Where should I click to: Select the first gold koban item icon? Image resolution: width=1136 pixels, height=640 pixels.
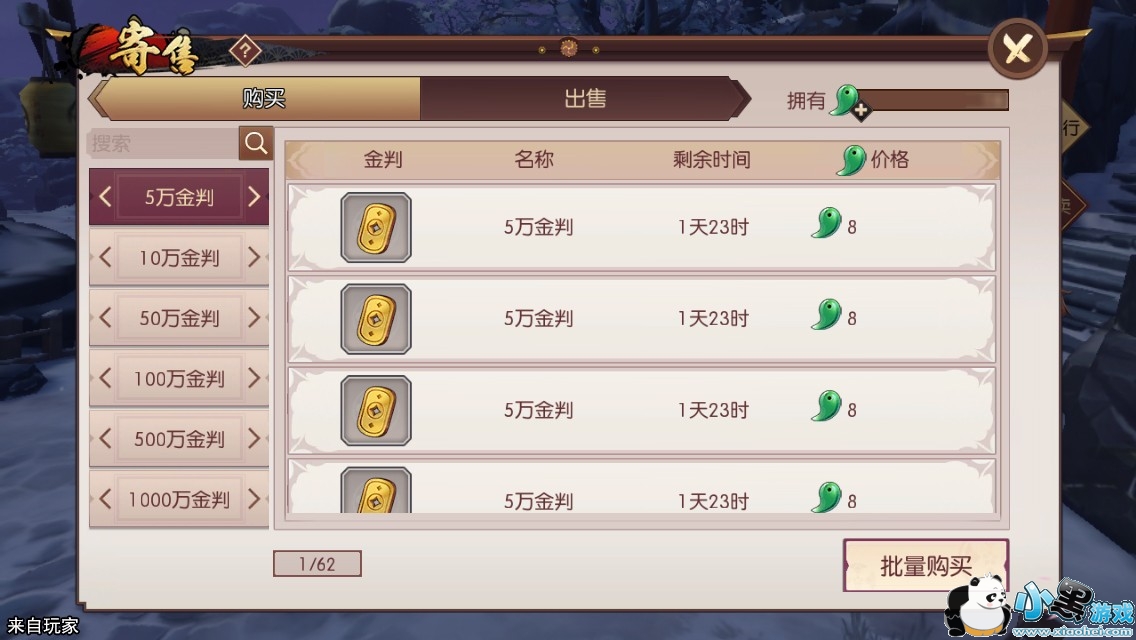(376, 228)
